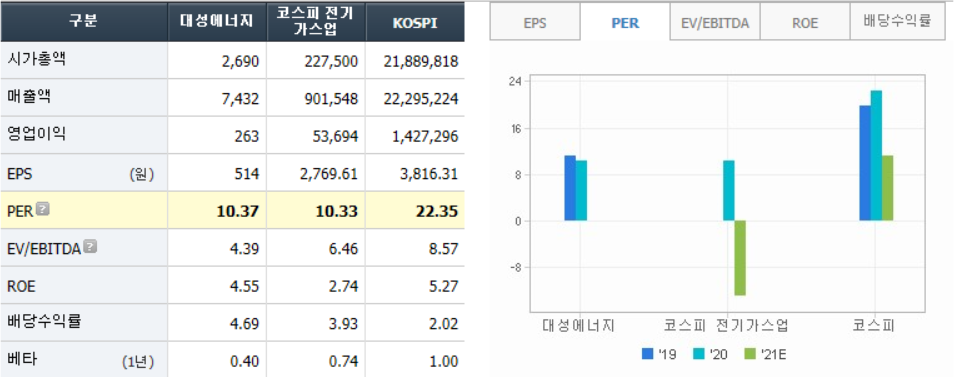
Task: Open the ROE chart tab
Action: (x=805, y=23)
